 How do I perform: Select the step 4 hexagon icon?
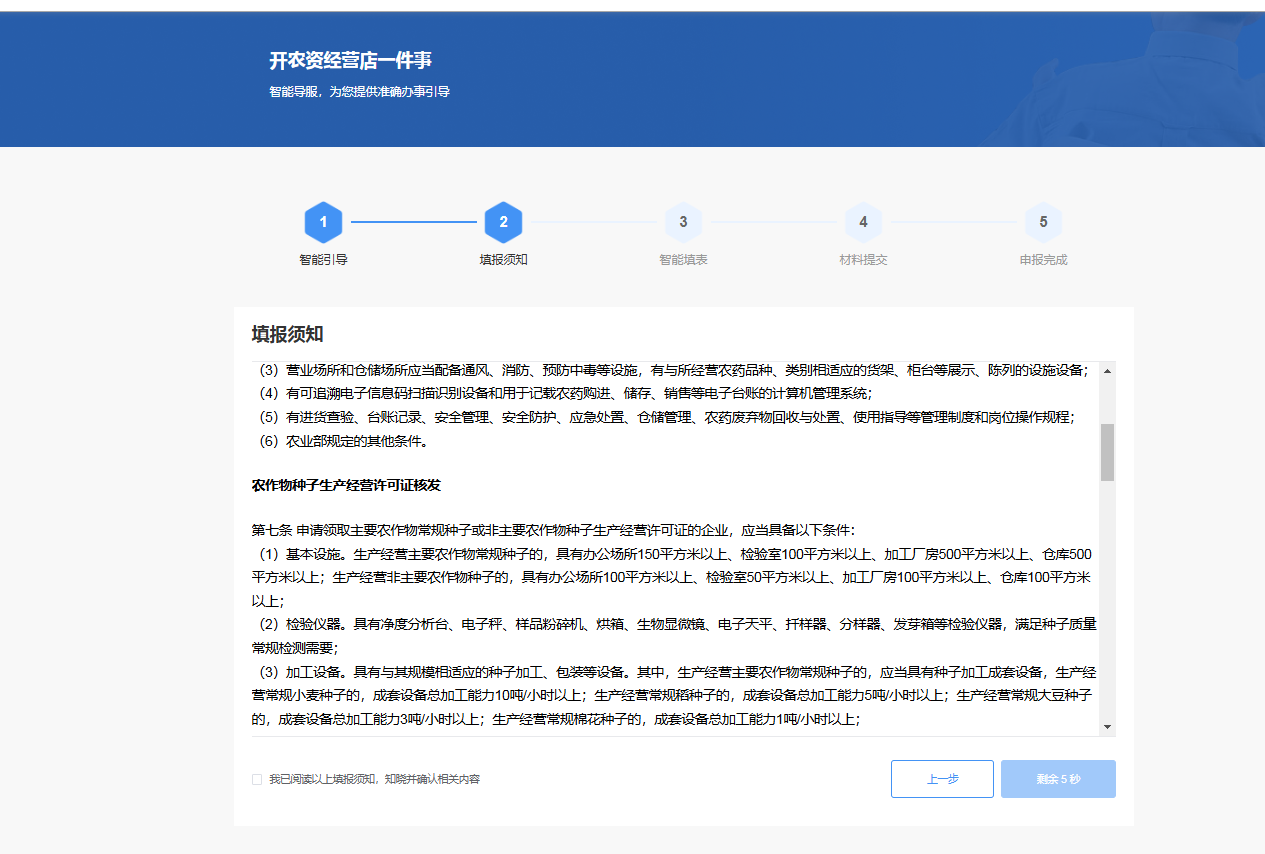[x=863, y=222]
